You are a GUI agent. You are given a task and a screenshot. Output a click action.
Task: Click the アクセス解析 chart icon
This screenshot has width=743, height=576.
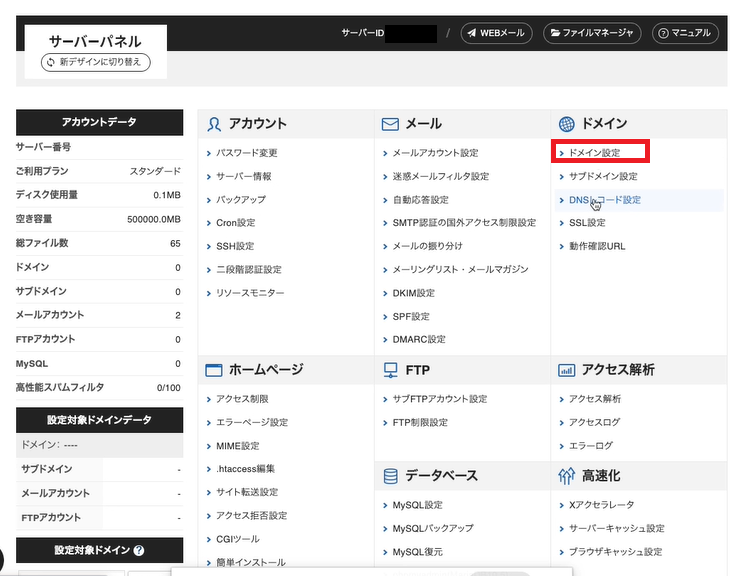coord(567,370)
